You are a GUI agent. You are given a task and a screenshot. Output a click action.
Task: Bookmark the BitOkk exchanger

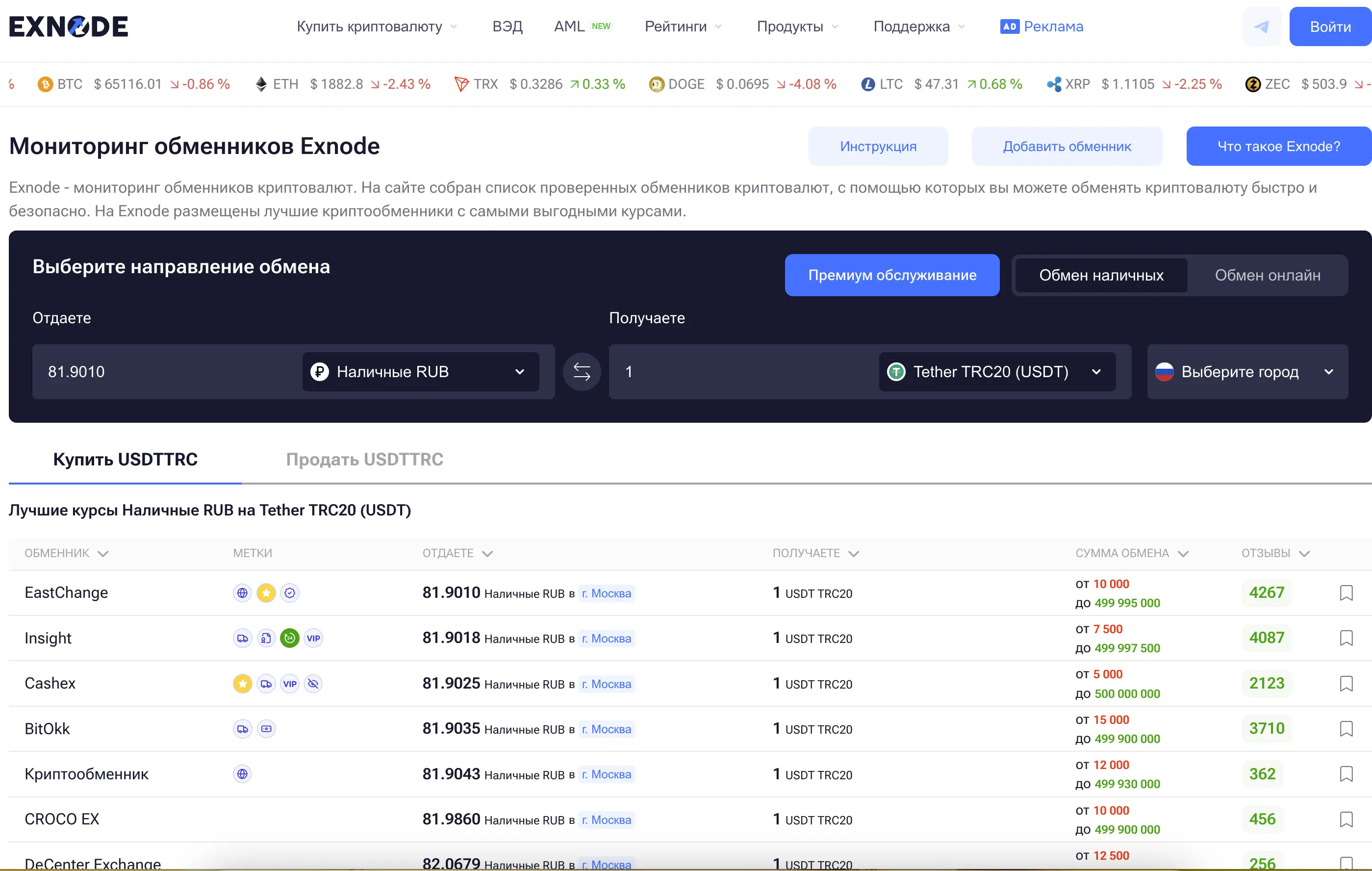click(1346, 728)
